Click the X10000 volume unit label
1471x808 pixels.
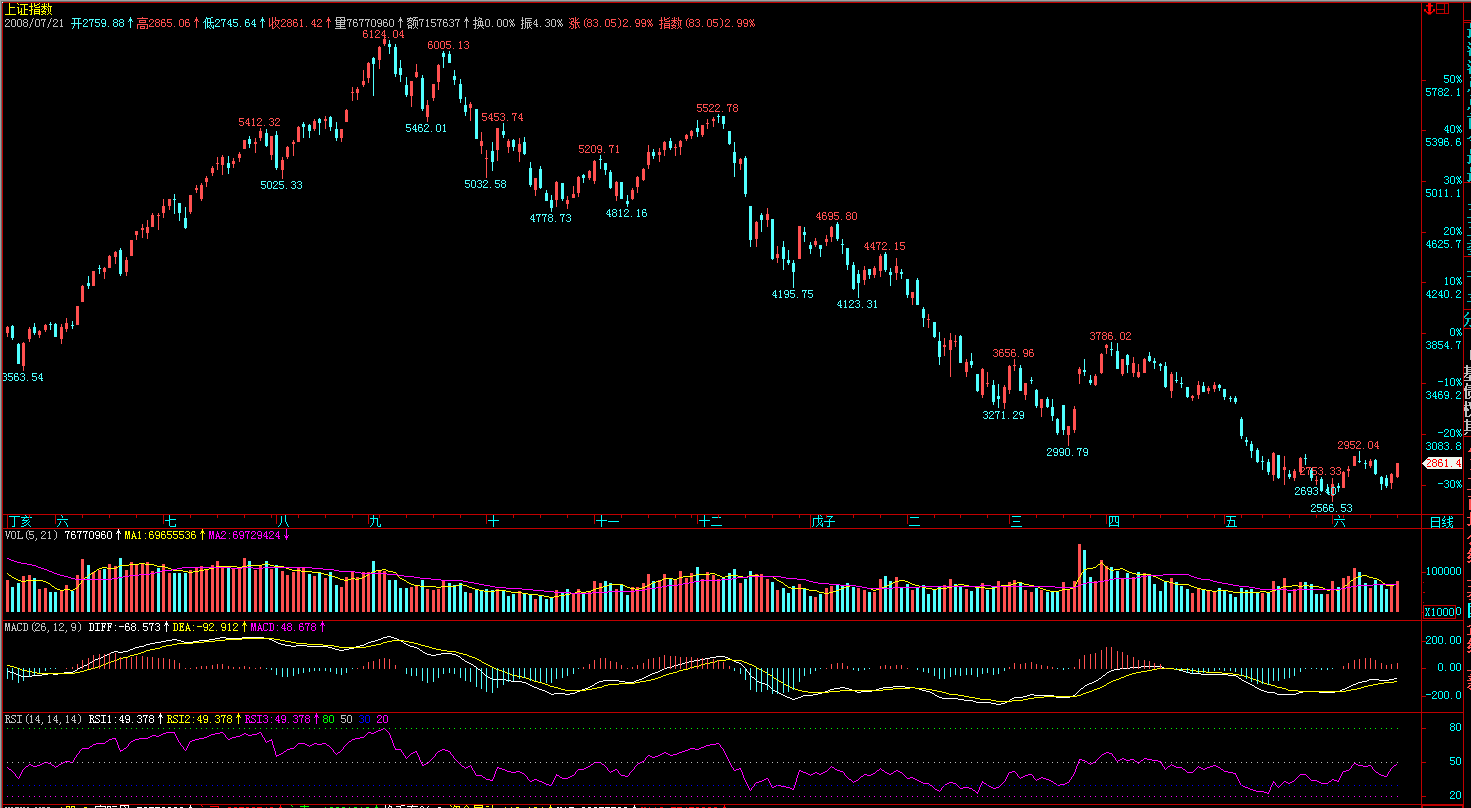[x=1443, y=612]
